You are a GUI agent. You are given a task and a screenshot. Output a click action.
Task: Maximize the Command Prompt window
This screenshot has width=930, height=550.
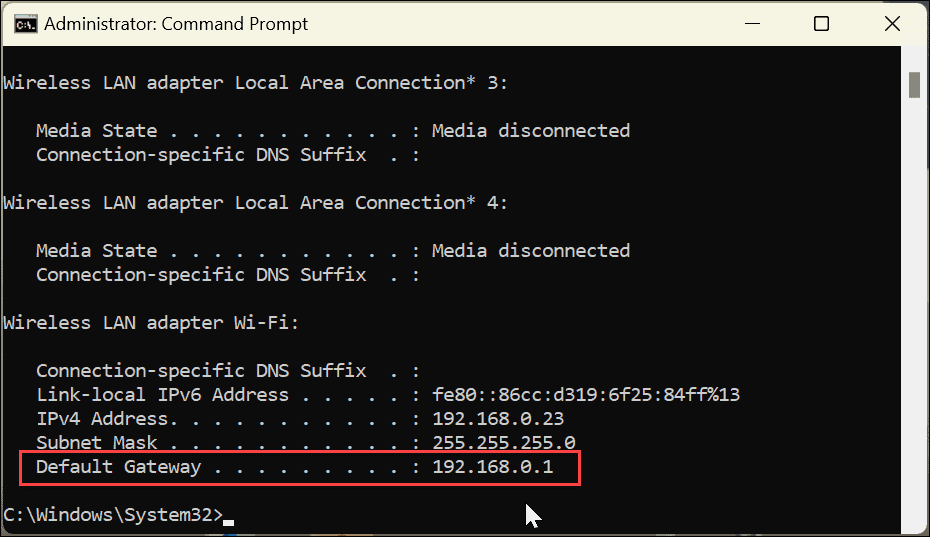[x=821, y=24]
